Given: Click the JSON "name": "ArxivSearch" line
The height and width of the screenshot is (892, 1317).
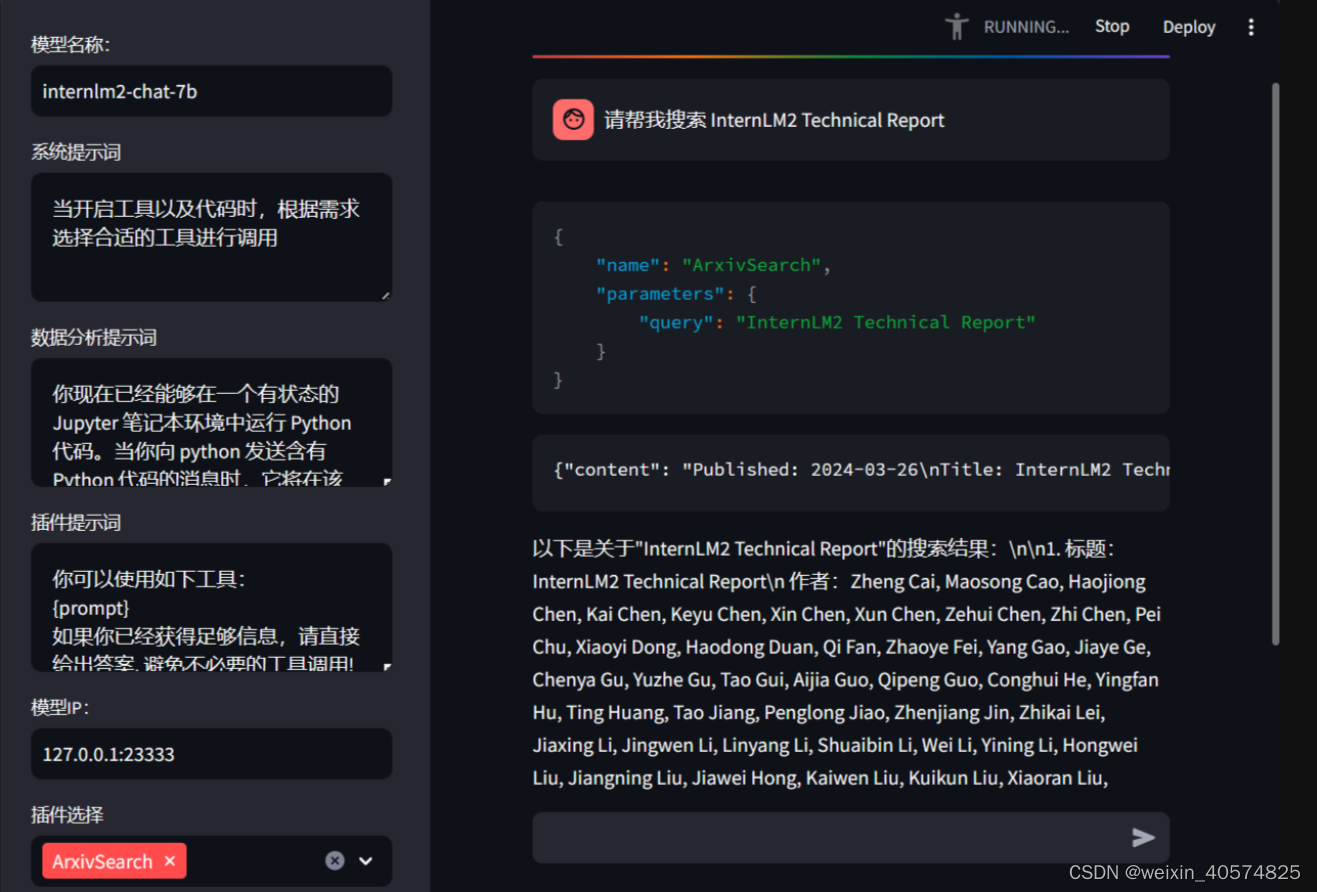Looking at the screenshot, I should (x=714, y=265).
